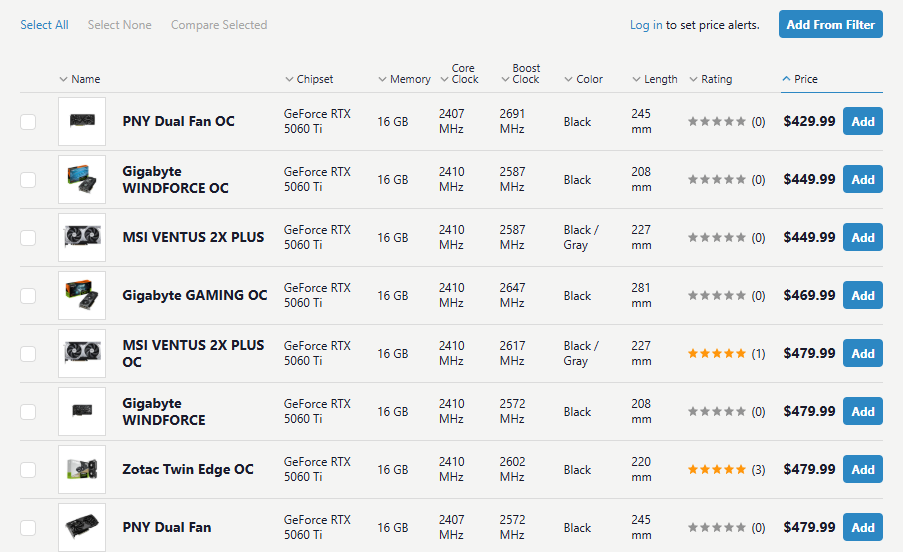
Task: Add the $449.99 MSI VENTUS 2X PLUS
Action: pyautogui.click(x=863, y=237)
